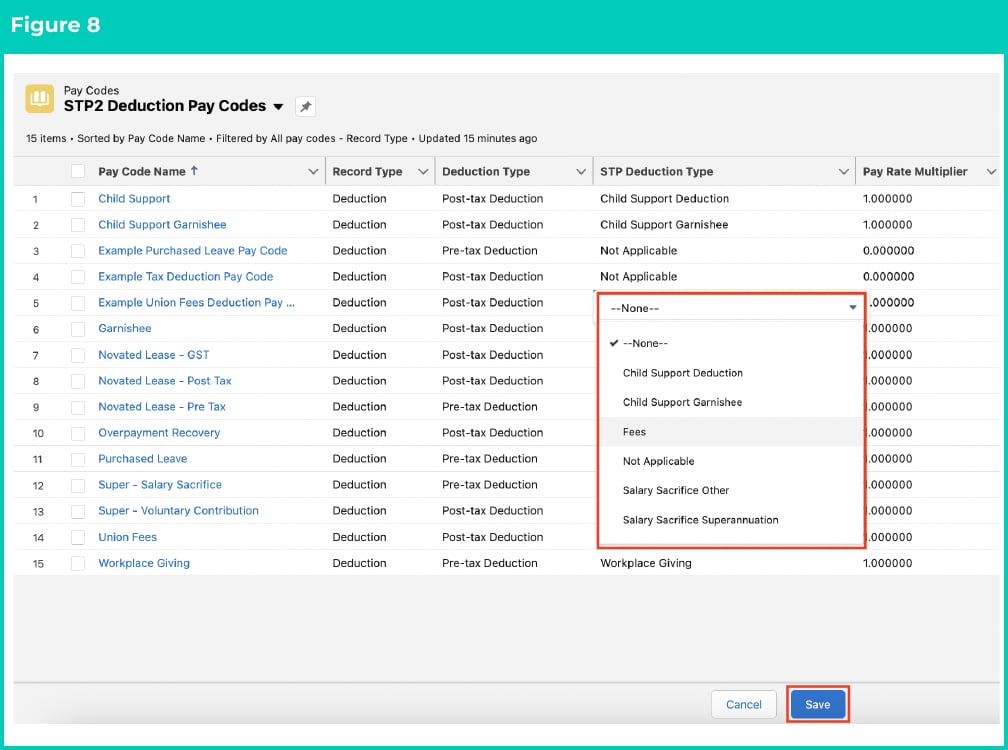Select the Novated Lease - GST row checkbox
Screen dimensions: 1008x750
coord(78,355)
